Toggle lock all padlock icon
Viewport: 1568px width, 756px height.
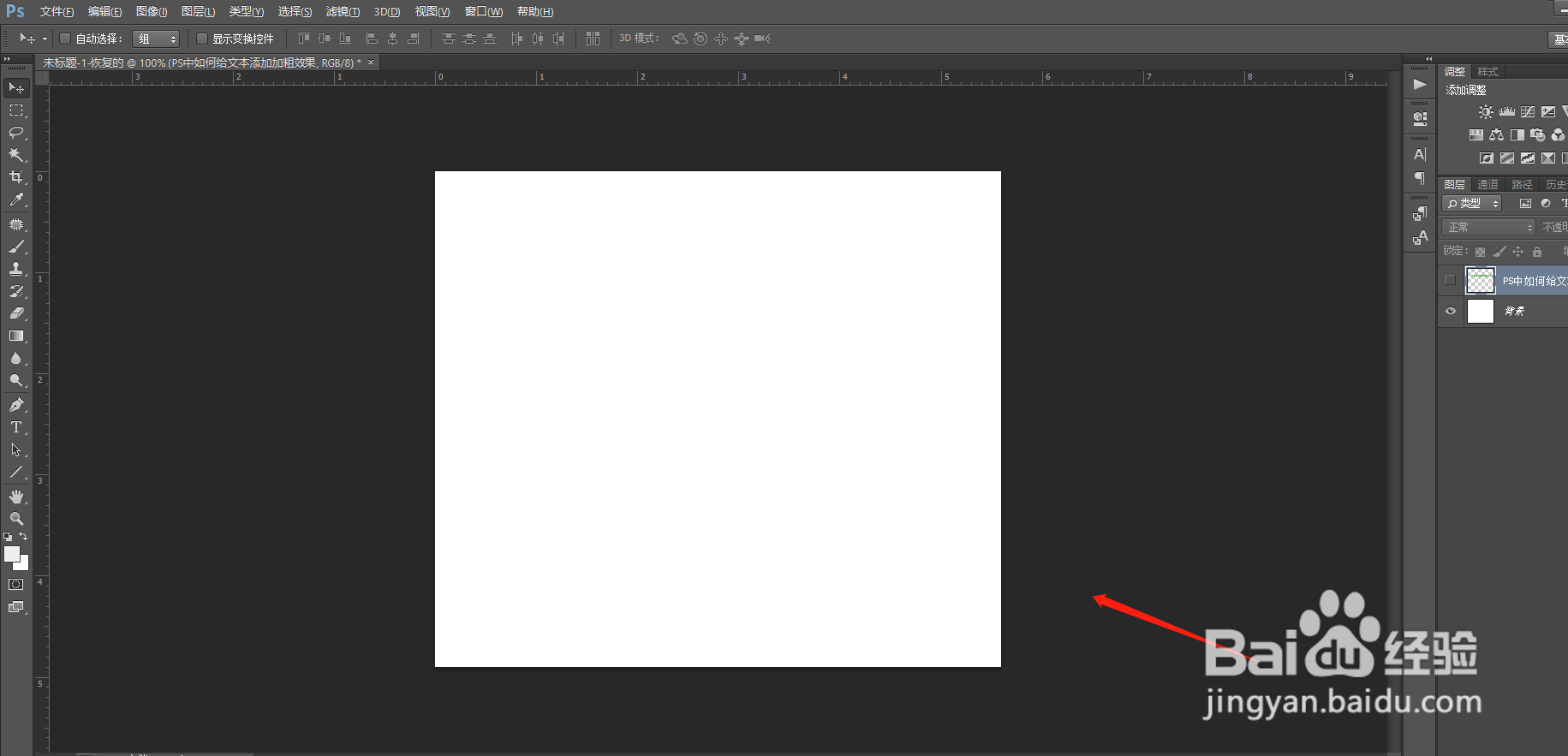click(1537, 252)
